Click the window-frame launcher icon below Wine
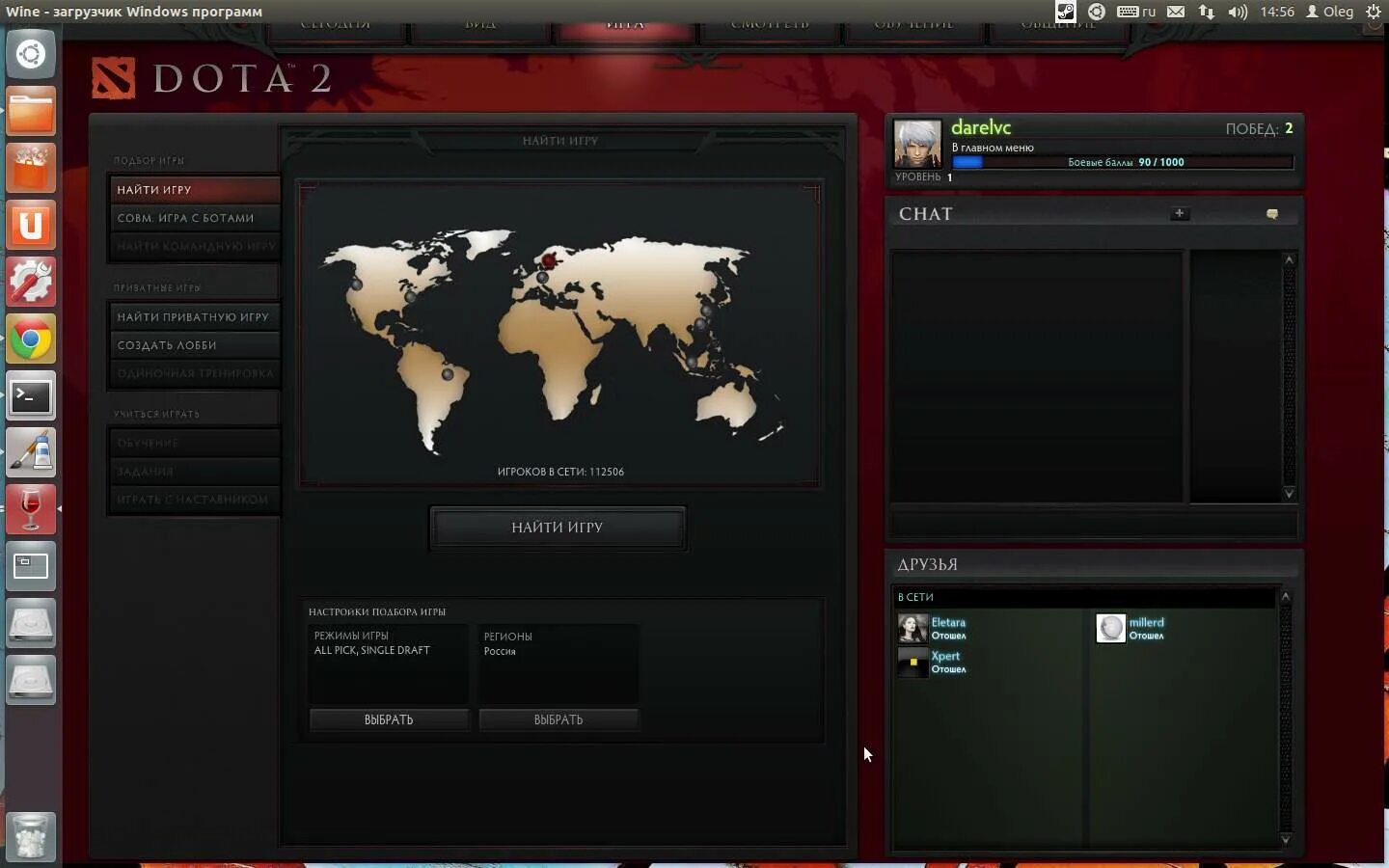Screen dimensions: 1389x868 31,566
